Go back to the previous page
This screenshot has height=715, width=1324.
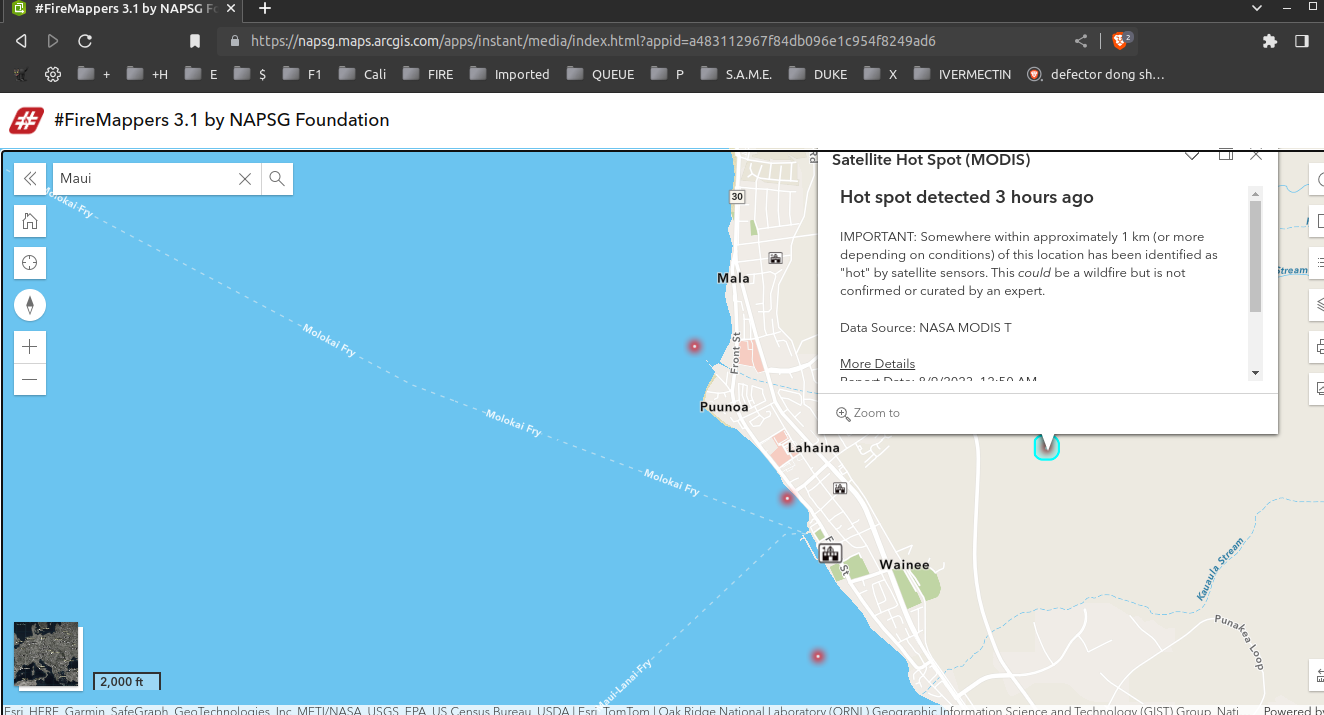[x=21, y=41]
